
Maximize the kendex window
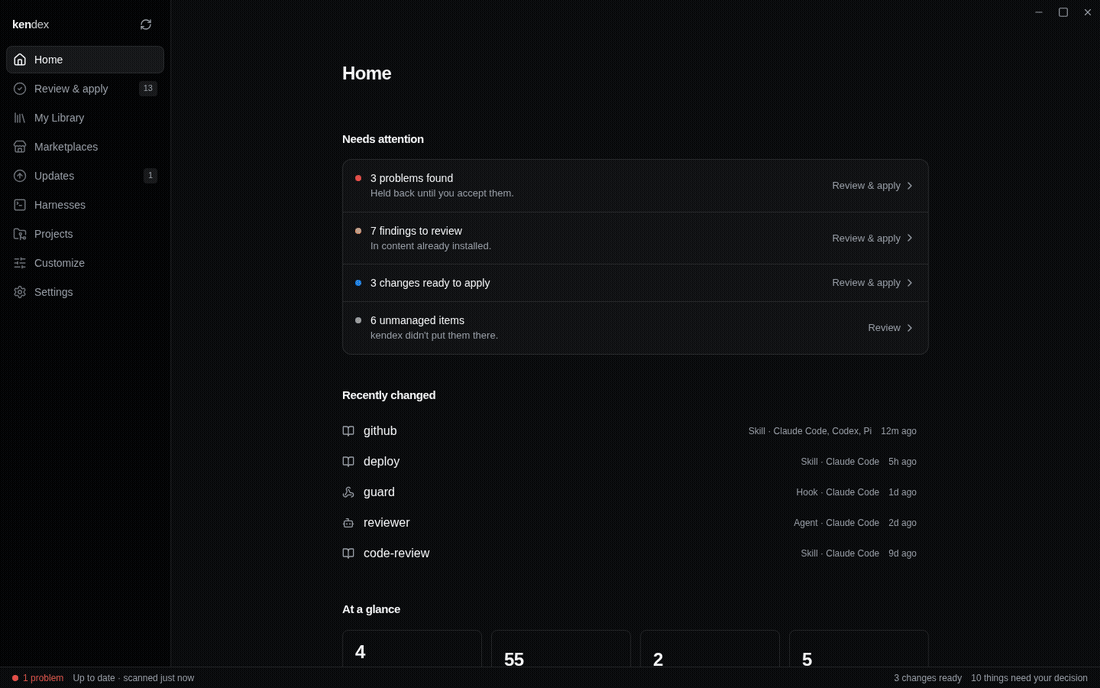(1063, 12)
